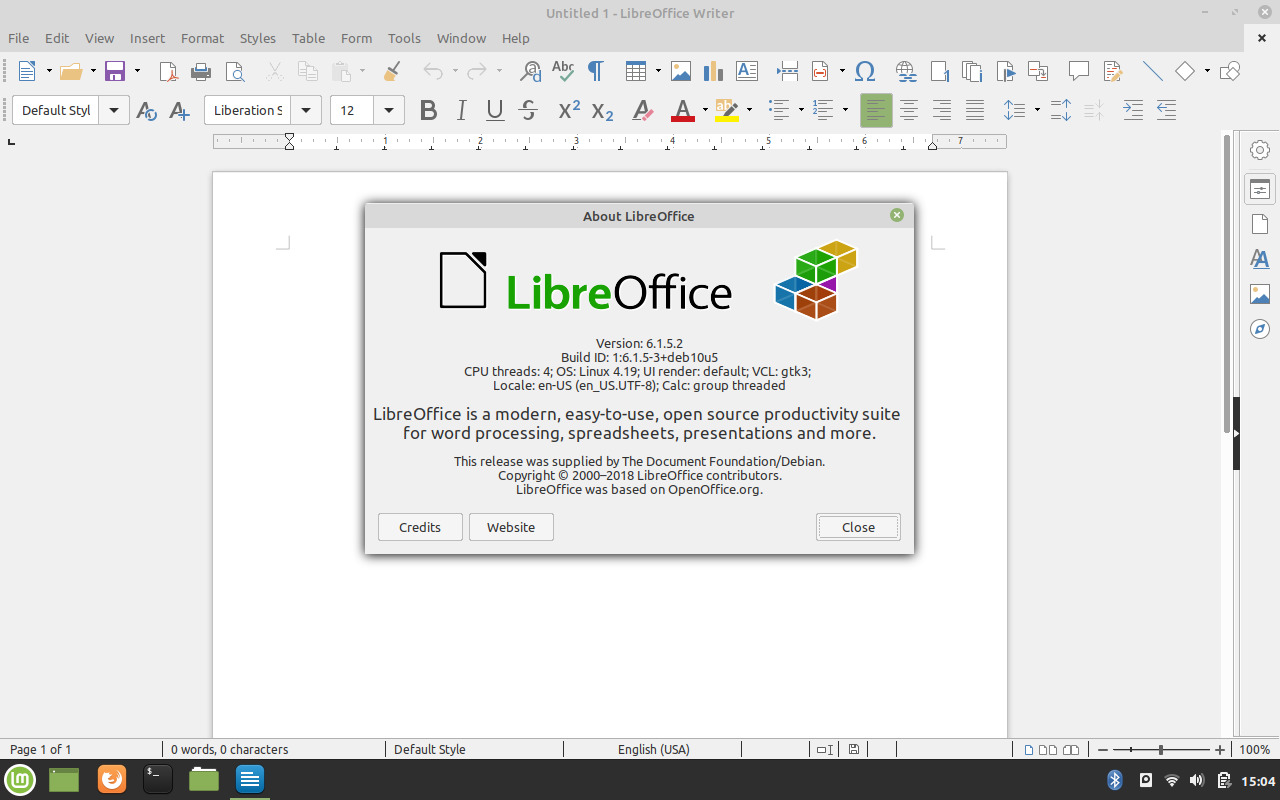This screenshot has width=1280, height=800.
Task: Open sidebar Styles panel icon
Action: click(1260, 259)
